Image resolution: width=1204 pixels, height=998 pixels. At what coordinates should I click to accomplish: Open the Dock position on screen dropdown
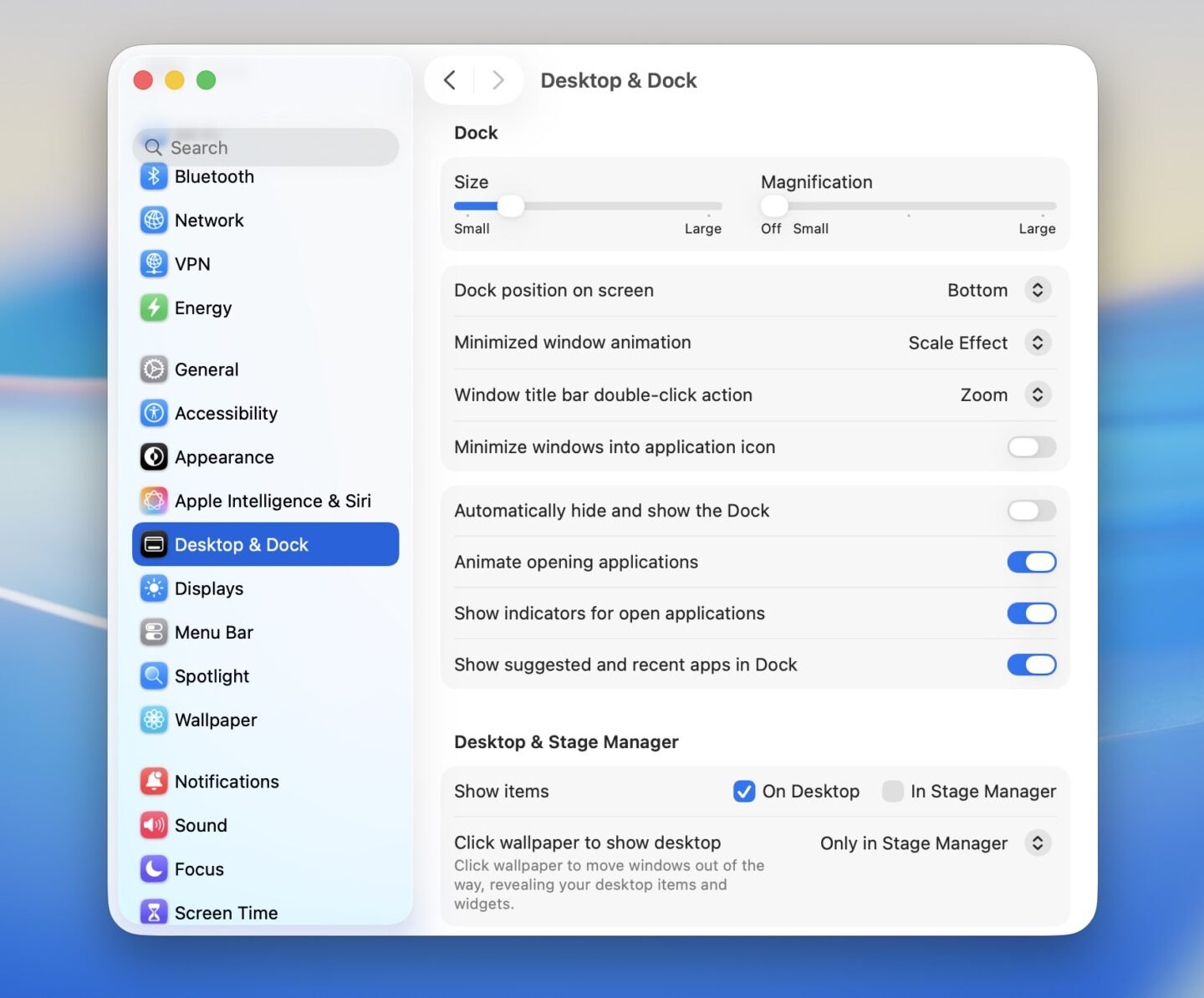click(x=1038, y=290)
